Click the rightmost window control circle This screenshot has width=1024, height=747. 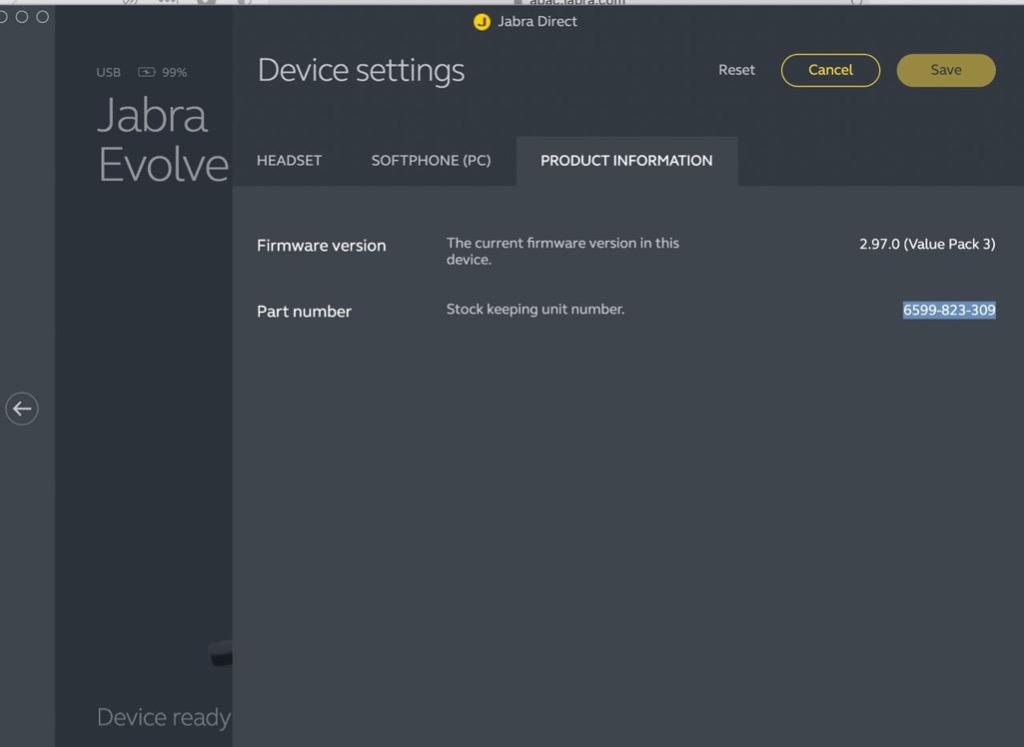coord(42,17)
